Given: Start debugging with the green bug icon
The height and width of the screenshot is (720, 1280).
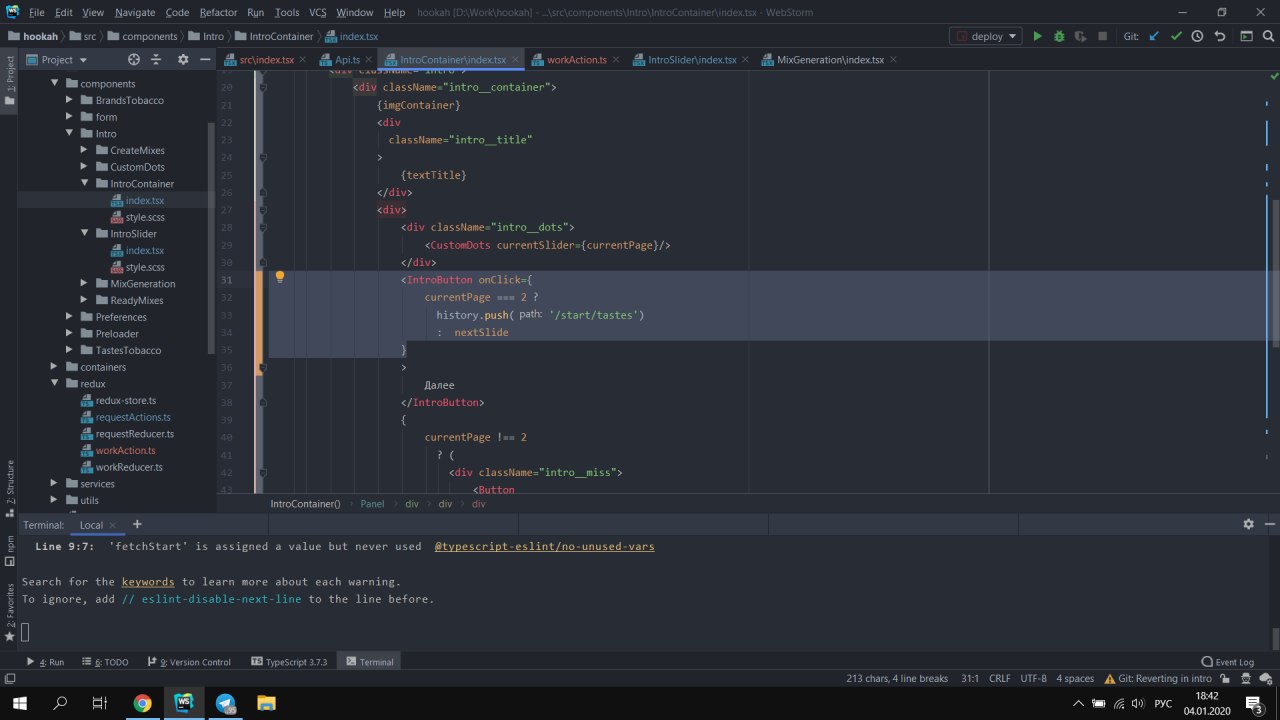Looking at the screenshot, I should pos(1059,36).
